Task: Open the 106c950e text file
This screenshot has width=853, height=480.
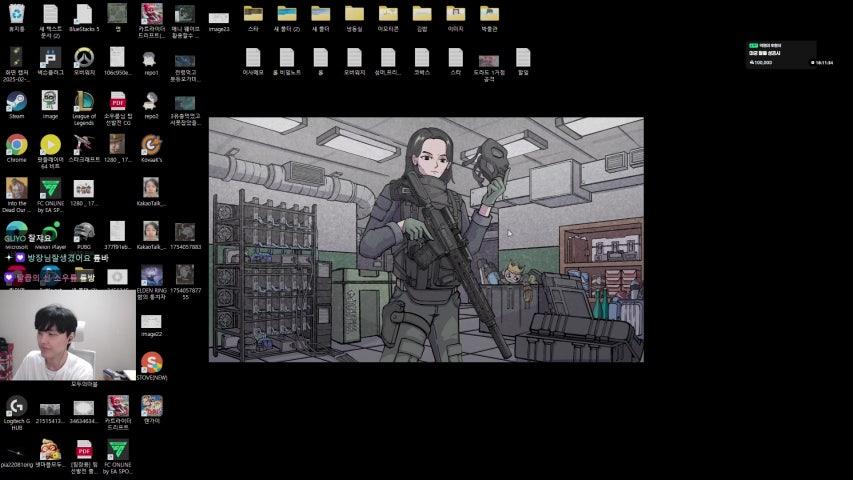Action: pos(118,61)
